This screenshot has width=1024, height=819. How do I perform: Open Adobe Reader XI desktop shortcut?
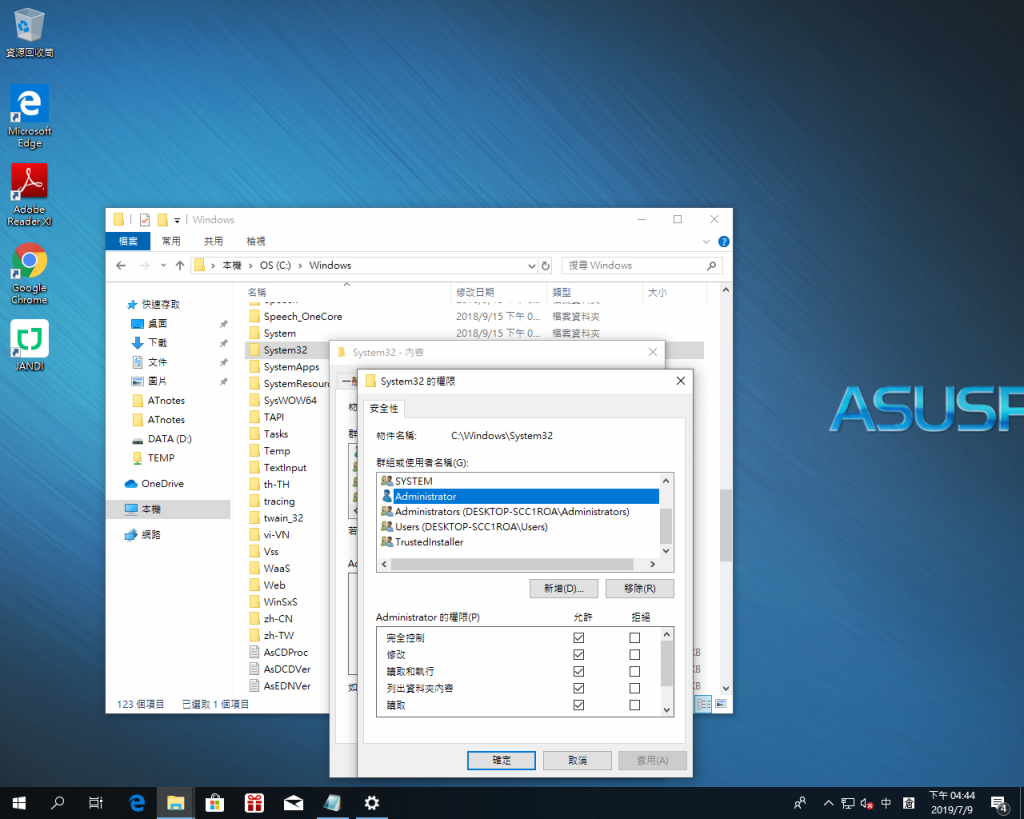29,195
